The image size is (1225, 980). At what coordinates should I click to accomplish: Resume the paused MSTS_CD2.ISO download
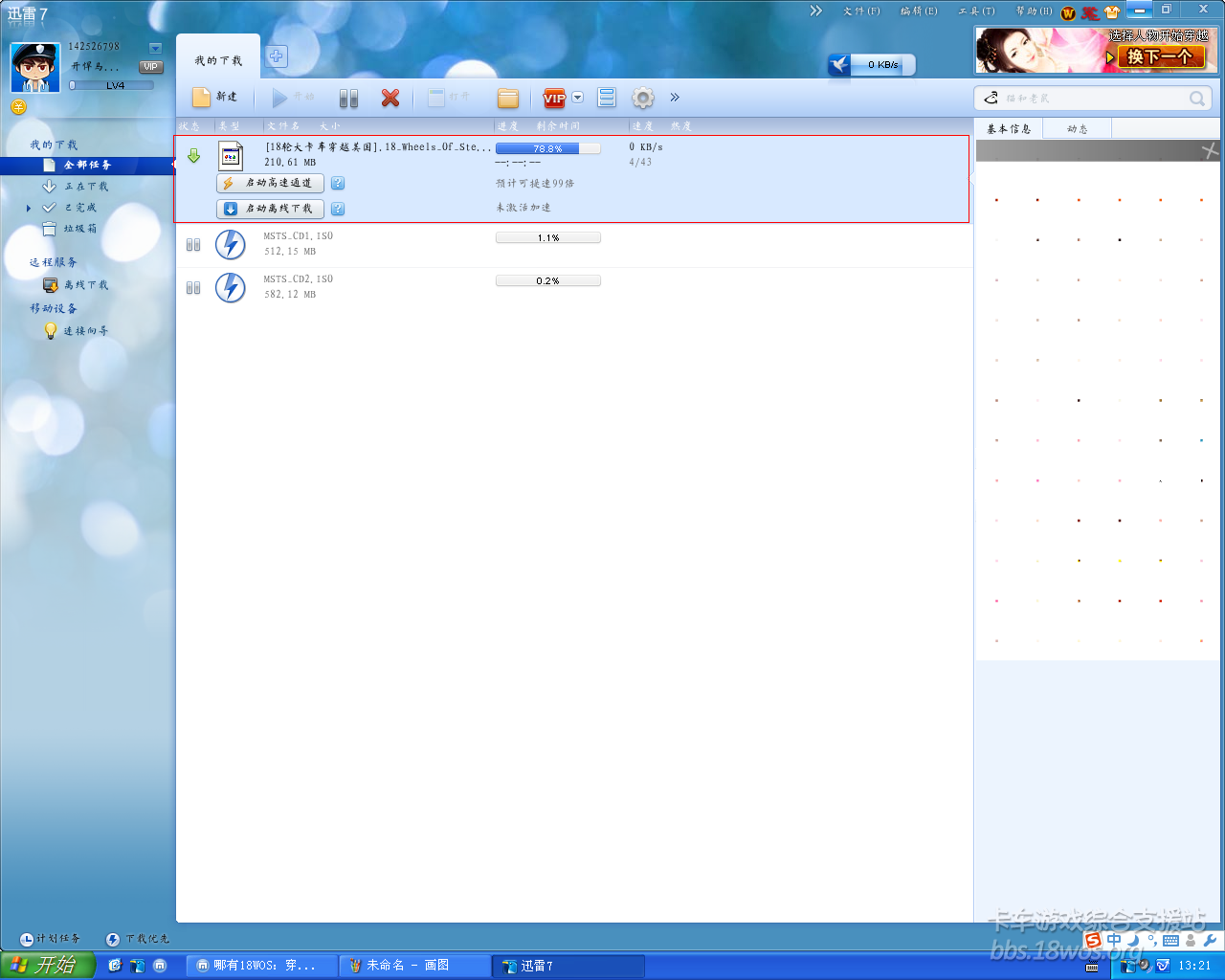193,288
